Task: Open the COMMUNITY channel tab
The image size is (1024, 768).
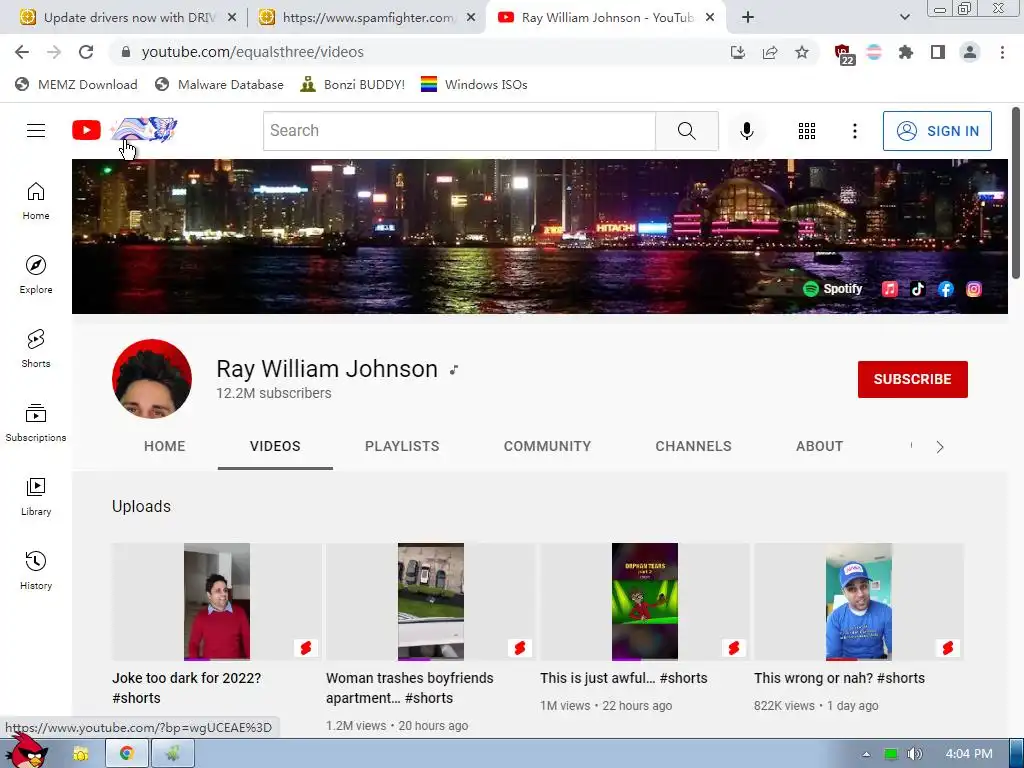Action: (x=547, y=446)
